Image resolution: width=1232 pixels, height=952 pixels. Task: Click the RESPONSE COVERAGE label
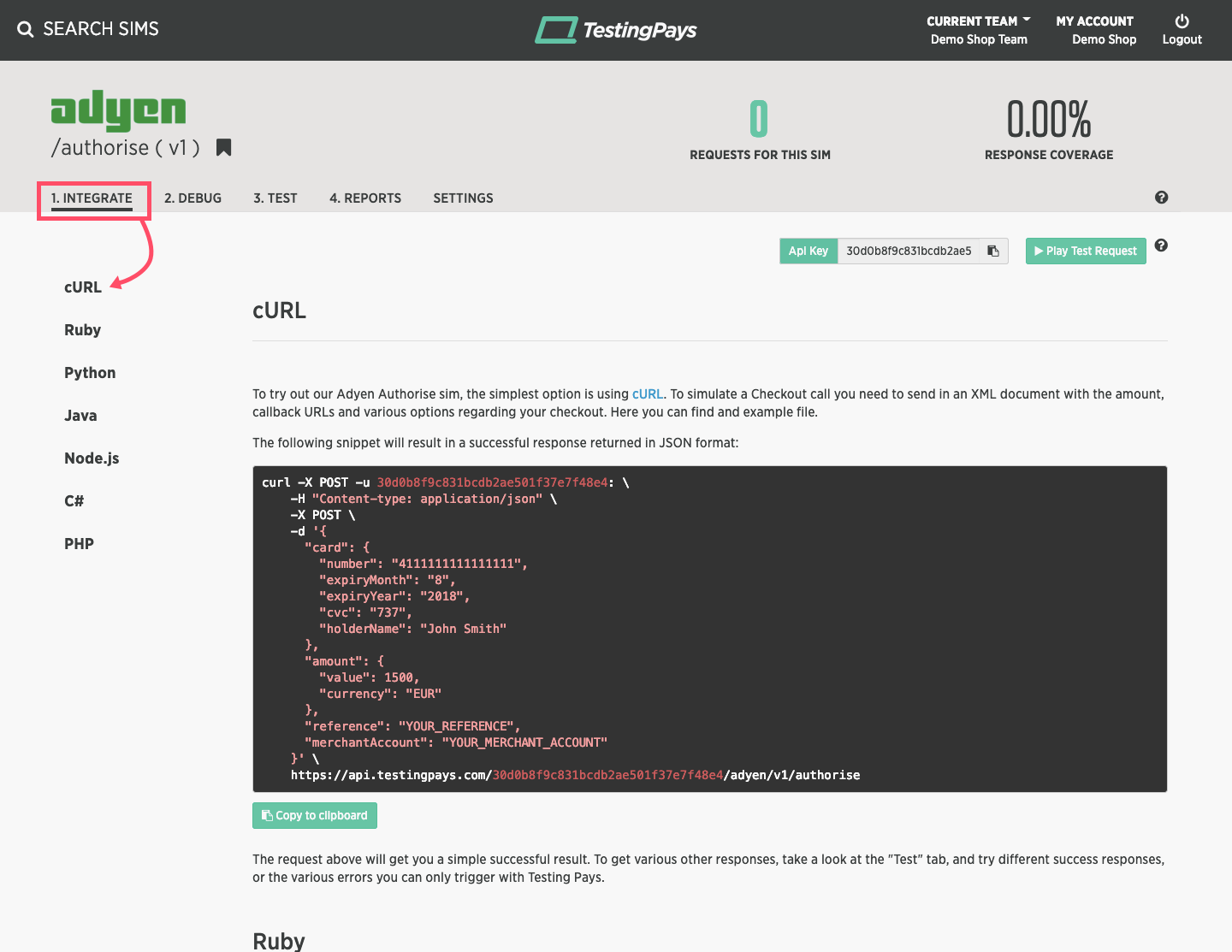click(1049, 155)
